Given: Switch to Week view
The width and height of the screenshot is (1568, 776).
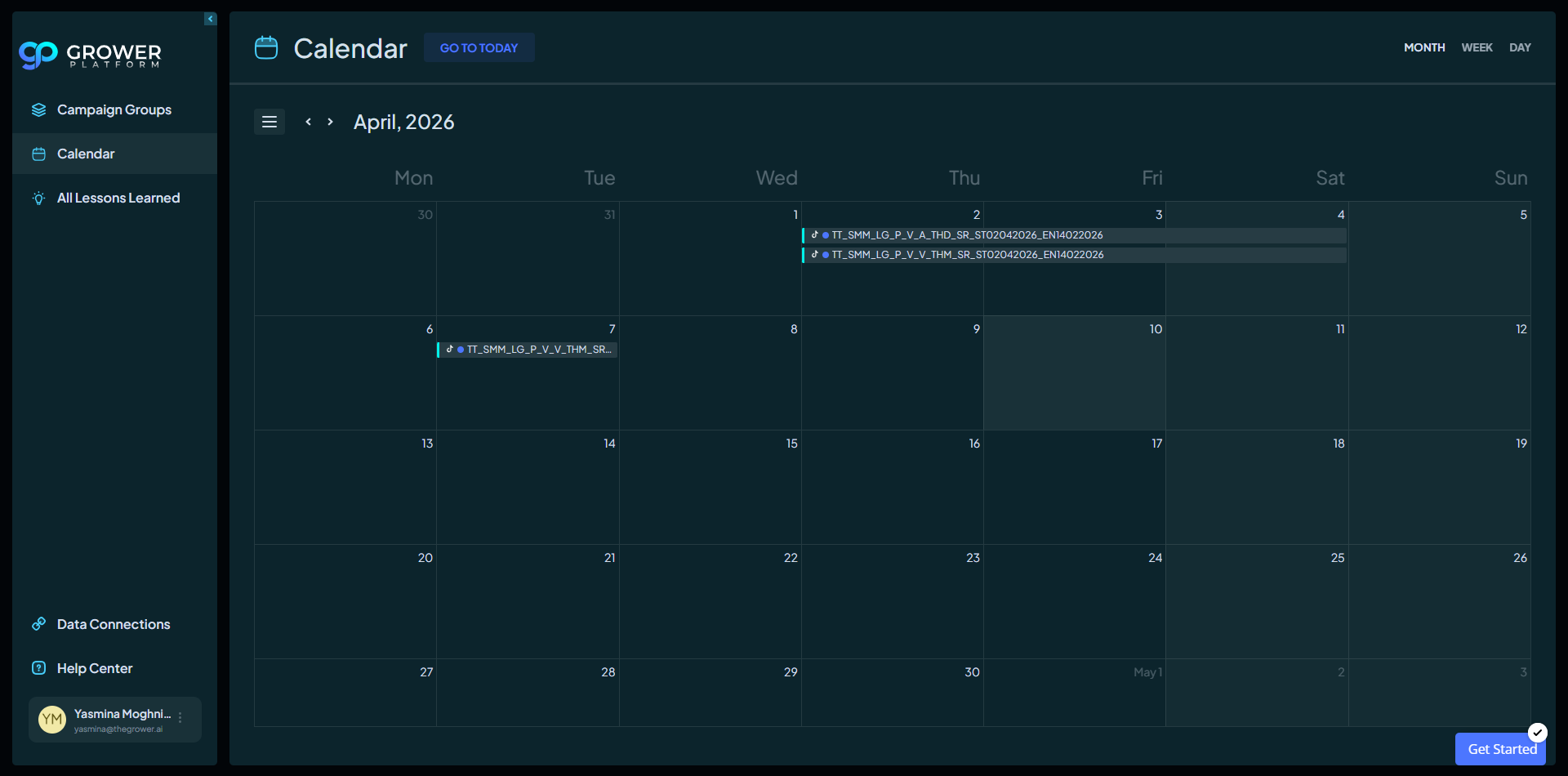Looking at the screenshot, I should (1477, 47).
